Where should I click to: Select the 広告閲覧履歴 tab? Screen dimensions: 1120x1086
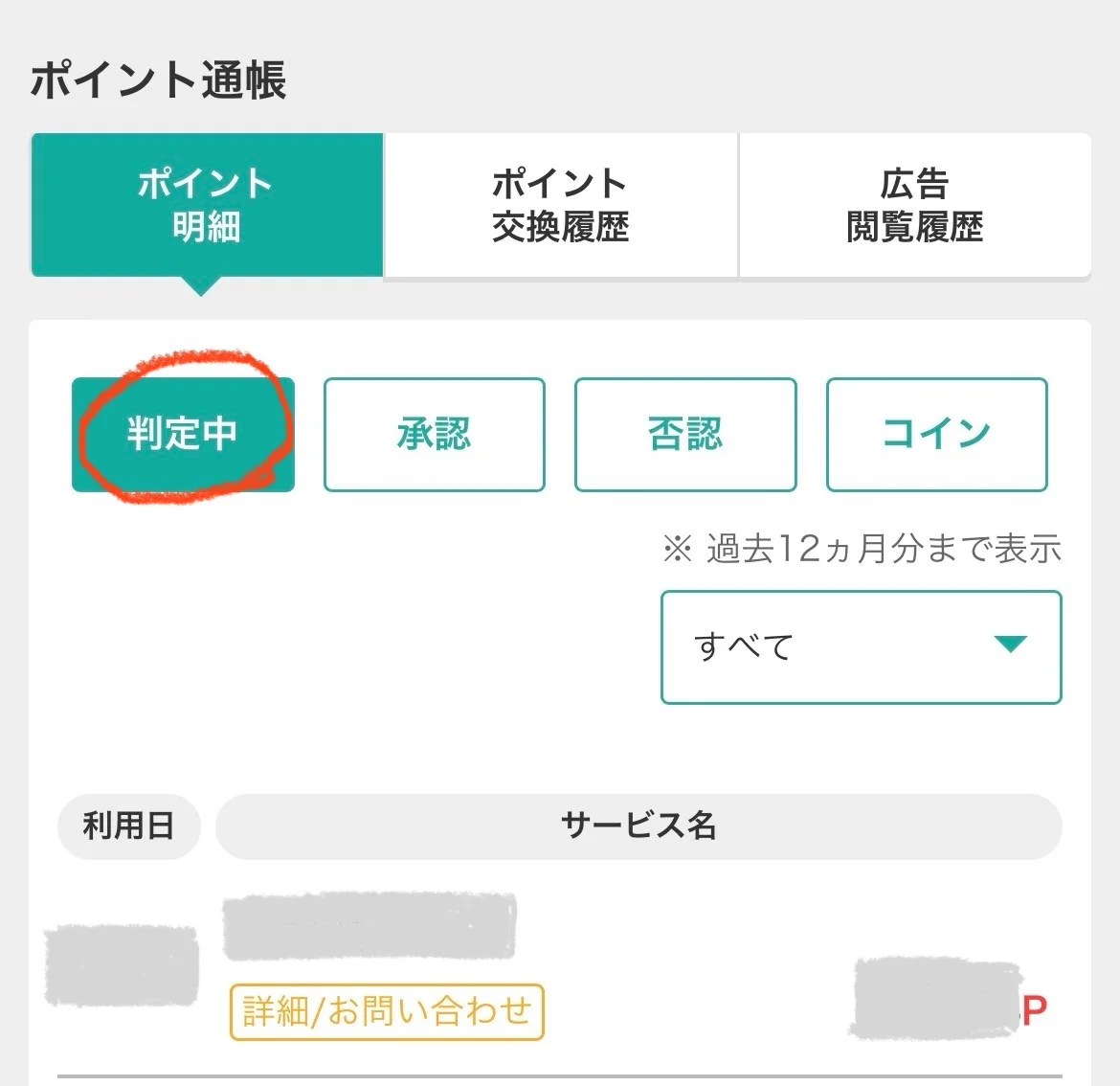tap(915, 205)
